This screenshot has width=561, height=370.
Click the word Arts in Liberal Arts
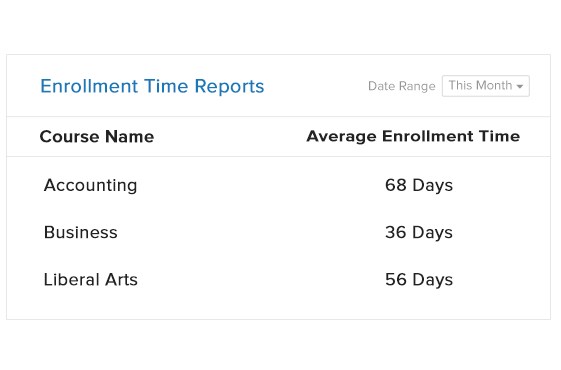[121, 279]
